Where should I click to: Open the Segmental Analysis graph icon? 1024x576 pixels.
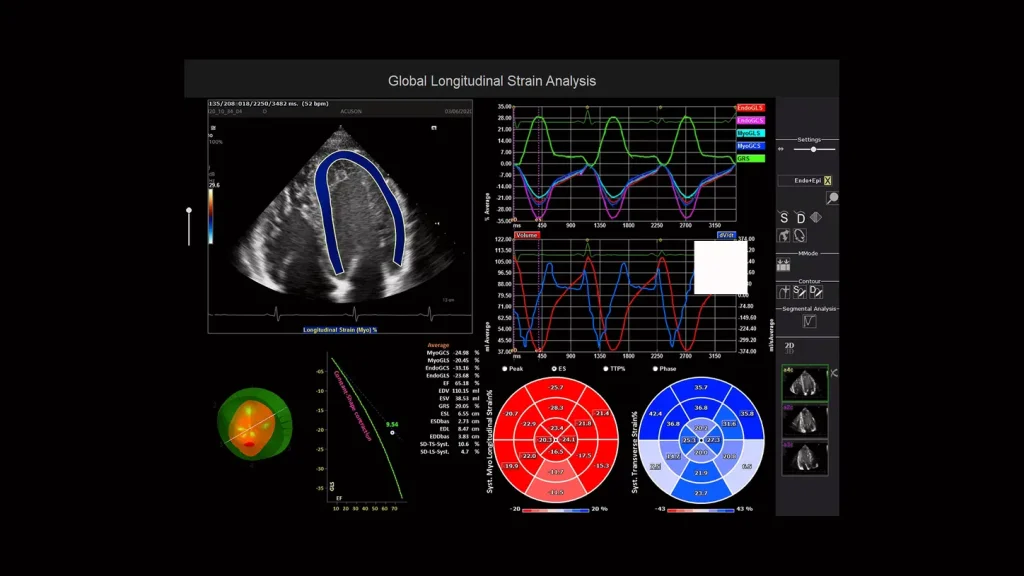click(x=810, y=321)
